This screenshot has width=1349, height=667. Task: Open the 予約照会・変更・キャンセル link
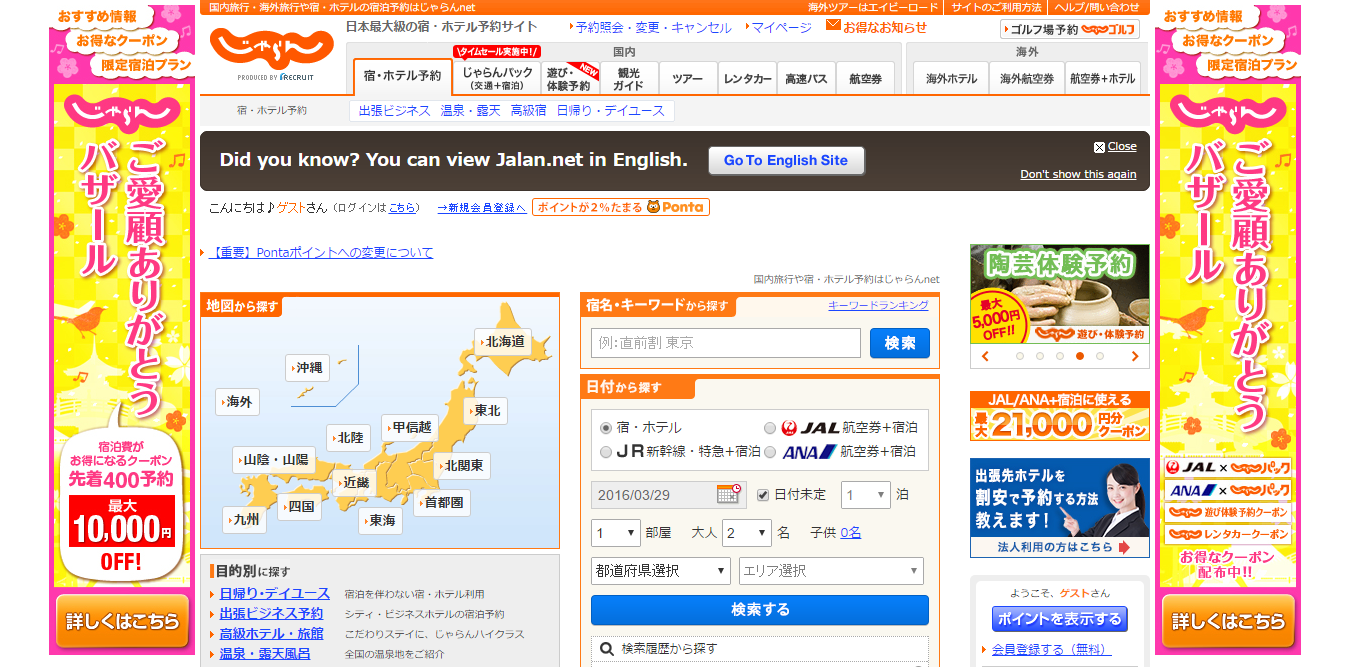click(x=654, y=28)
